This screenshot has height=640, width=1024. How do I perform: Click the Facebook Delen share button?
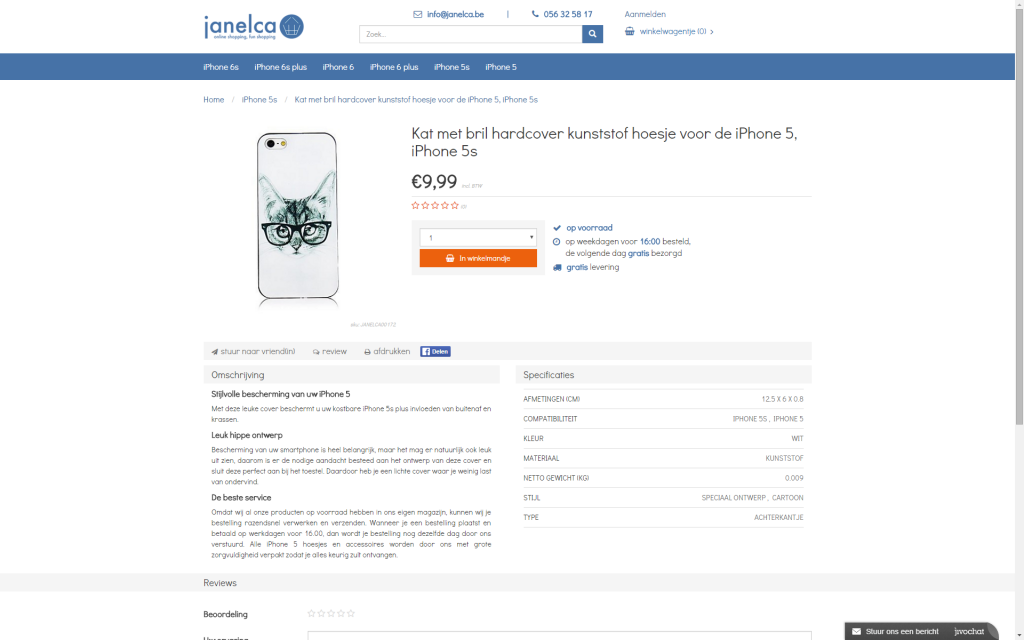pos(436,351)
